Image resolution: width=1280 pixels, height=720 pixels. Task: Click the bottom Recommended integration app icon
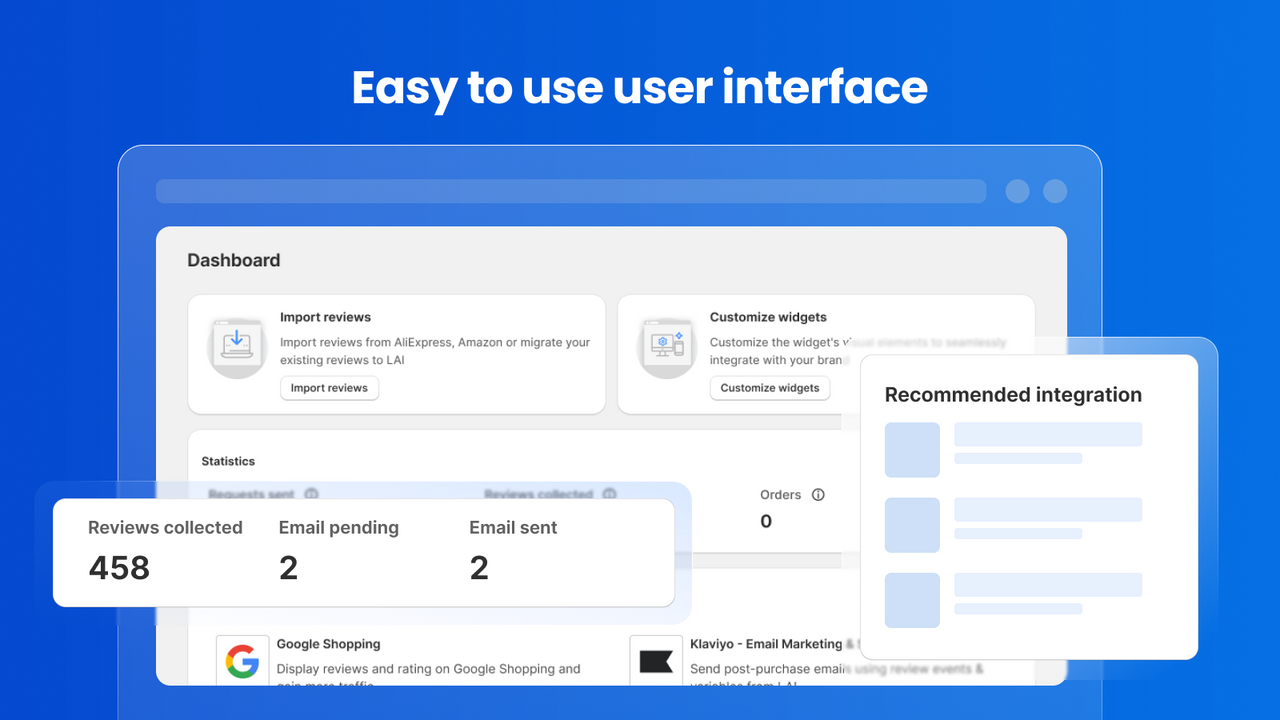[x=911, y=600]
